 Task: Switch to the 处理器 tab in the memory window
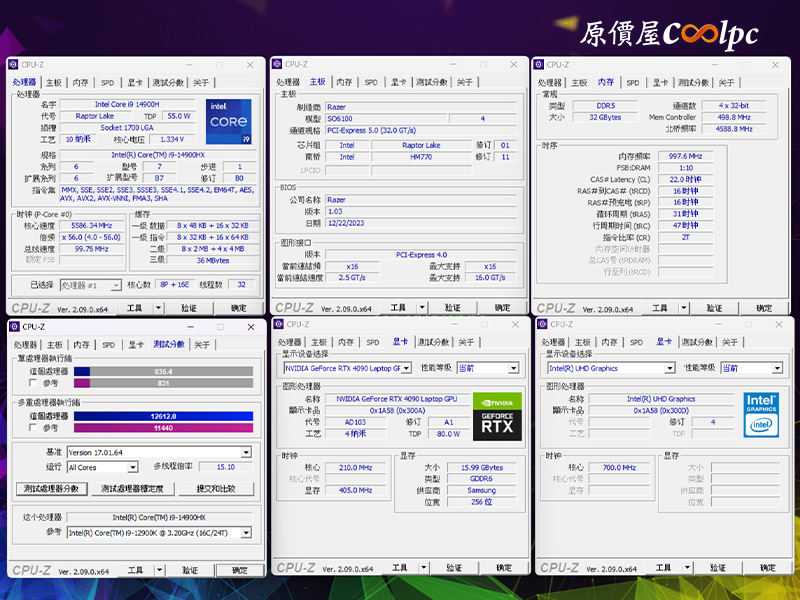pyautogui.click(x=549, y=83)
